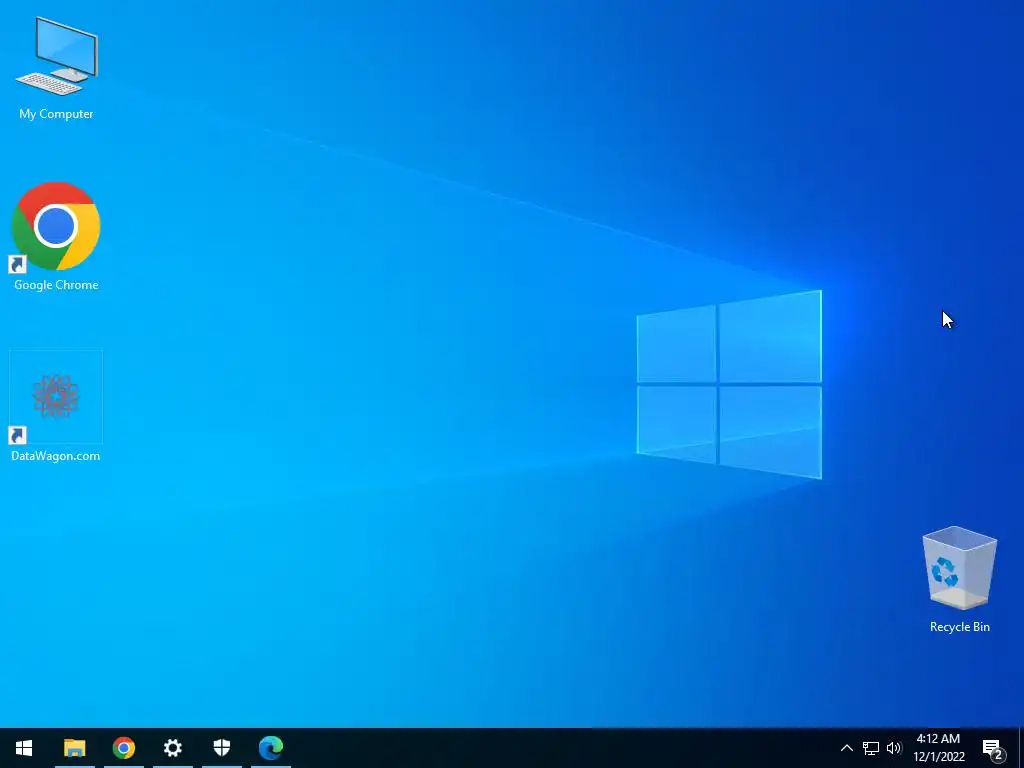Launch Microsoft Edge from the taskbar
The width and height of the screenshot is (1024, 768).
270,748
